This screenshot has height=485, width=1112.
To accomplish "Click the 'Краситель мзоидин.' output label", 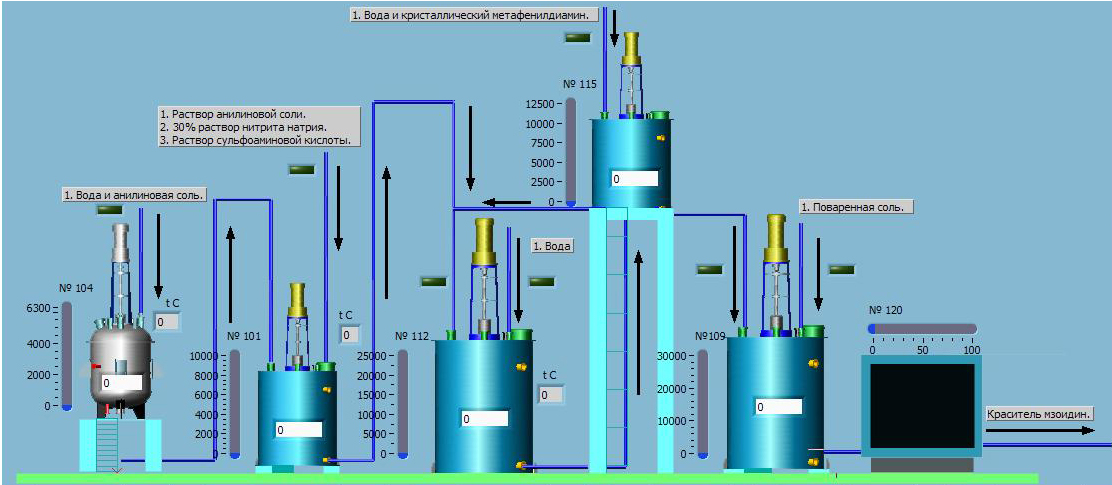I will (1039, 414).
